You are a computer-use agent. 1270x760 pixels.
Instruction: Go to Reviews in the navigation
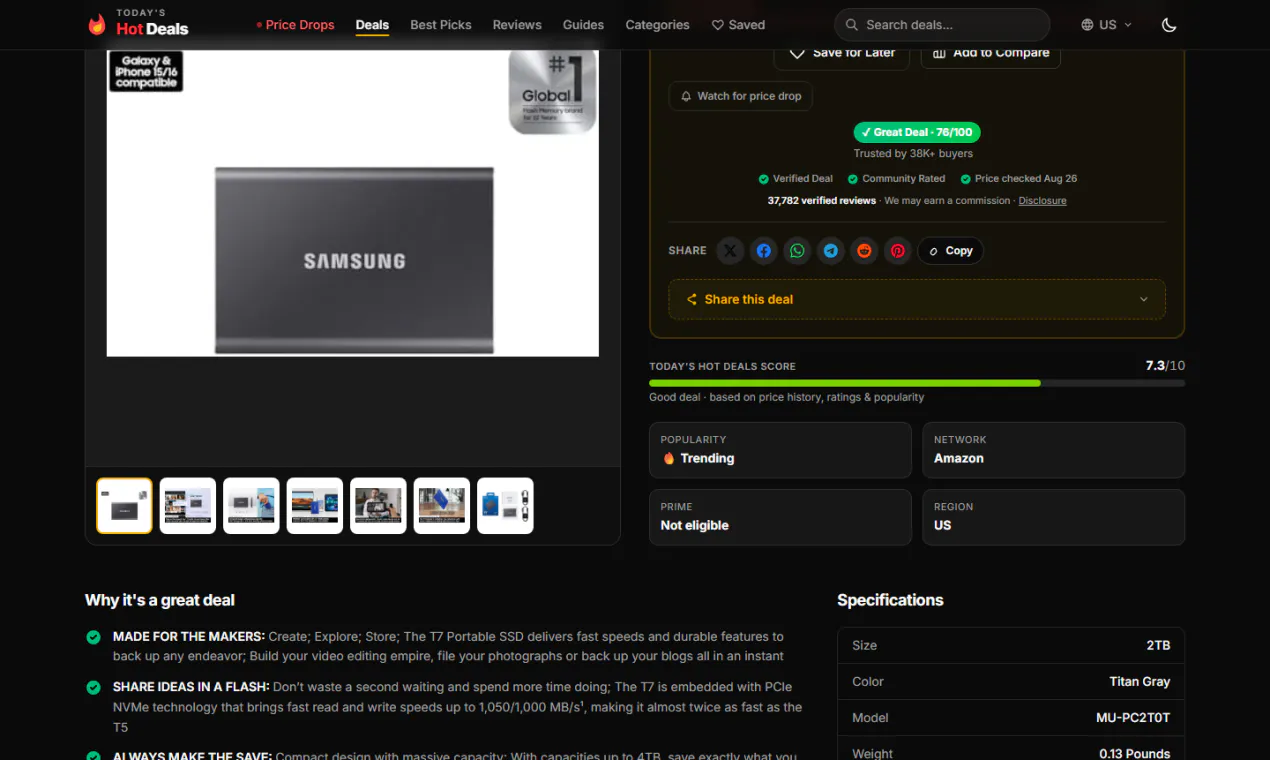517,25
